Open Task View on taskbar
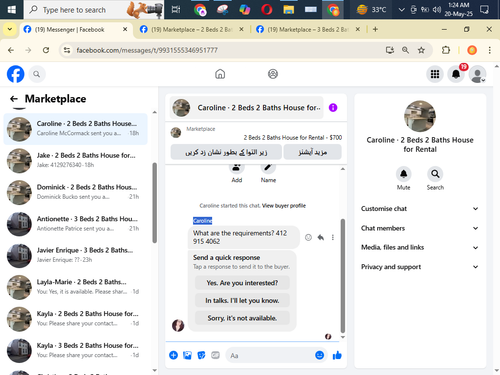The image size is (500, 375). (176, 10)
